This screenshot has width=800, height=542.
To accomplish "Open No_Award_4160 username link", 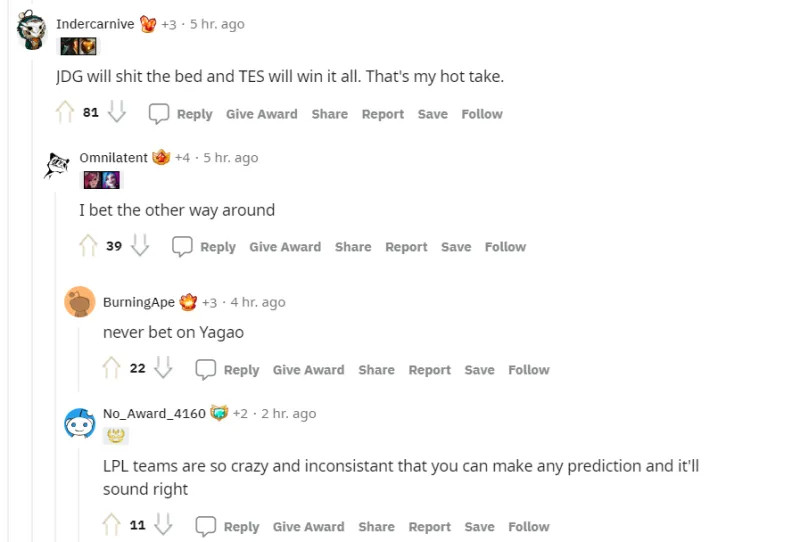I will click(x=154, y=413).
